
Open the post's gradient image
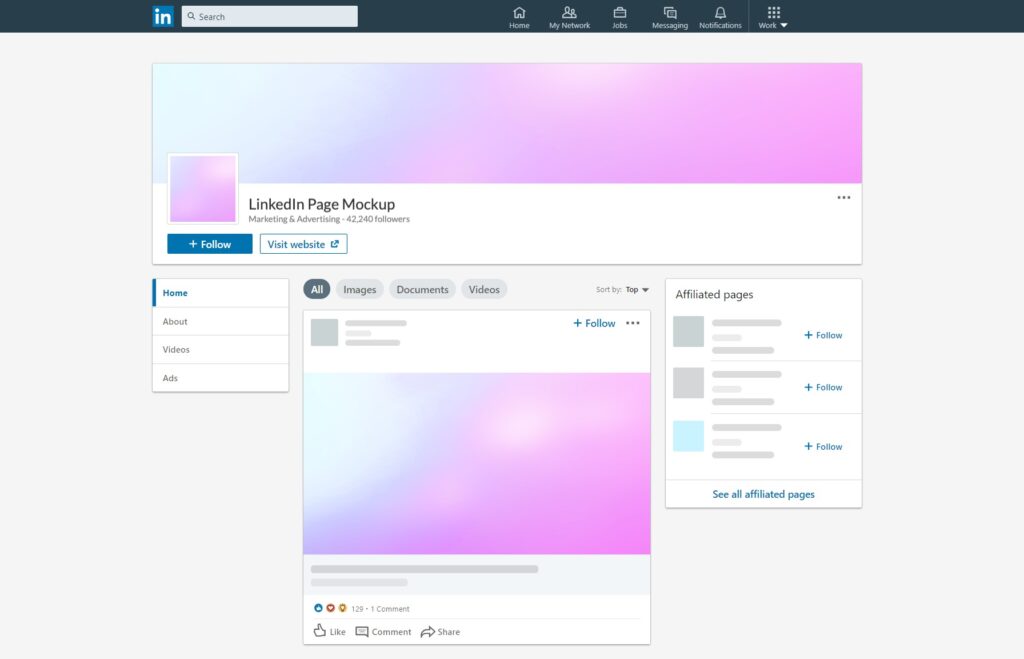point(477,464)
